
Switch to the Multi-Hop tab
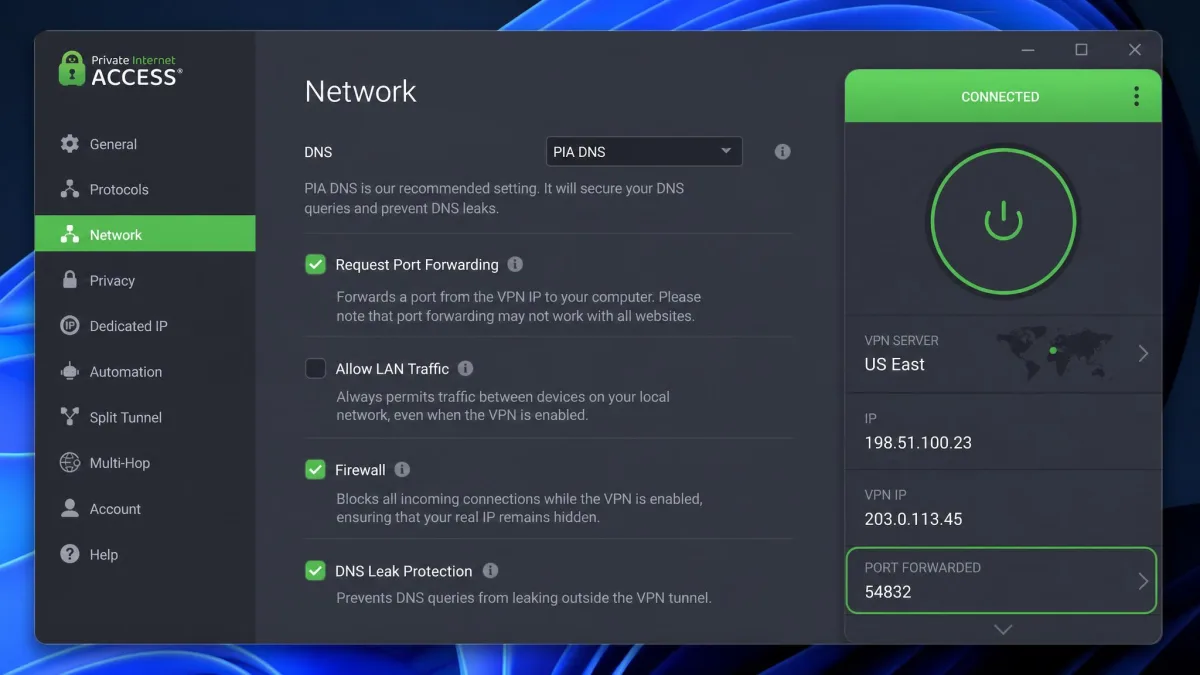pos(145,463)
